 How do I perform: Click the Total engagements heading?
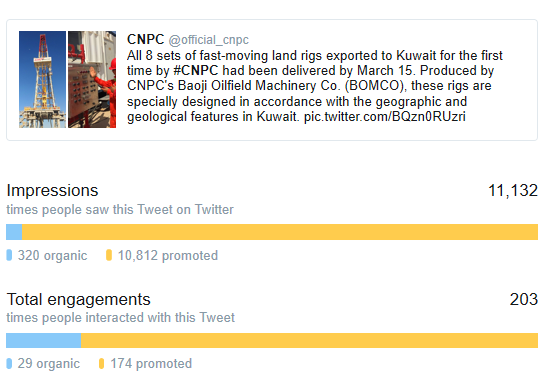coord(79,300)
